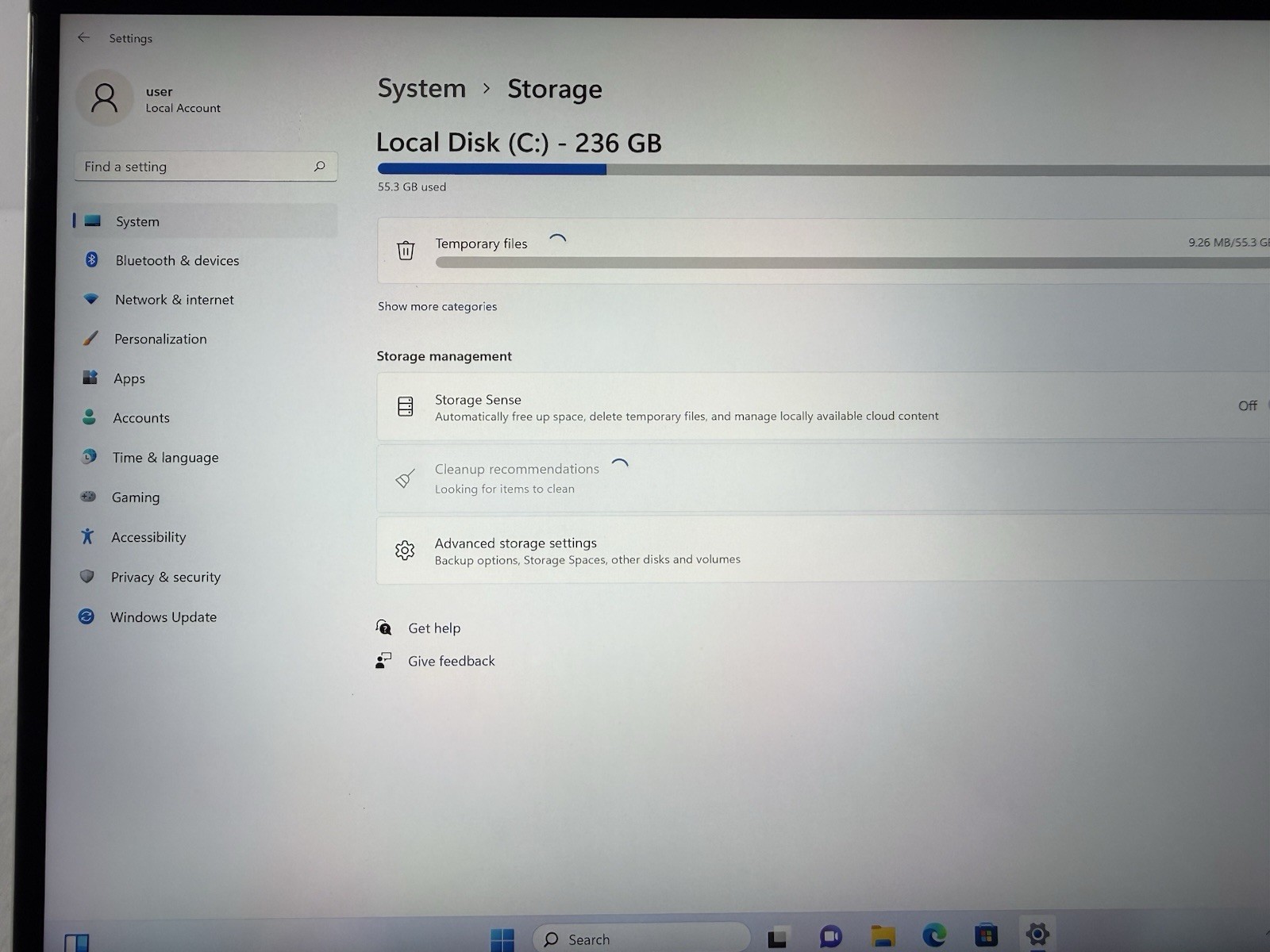Click the Privacy shield icon
The image size is (1270, 952).
pos(87,576)
